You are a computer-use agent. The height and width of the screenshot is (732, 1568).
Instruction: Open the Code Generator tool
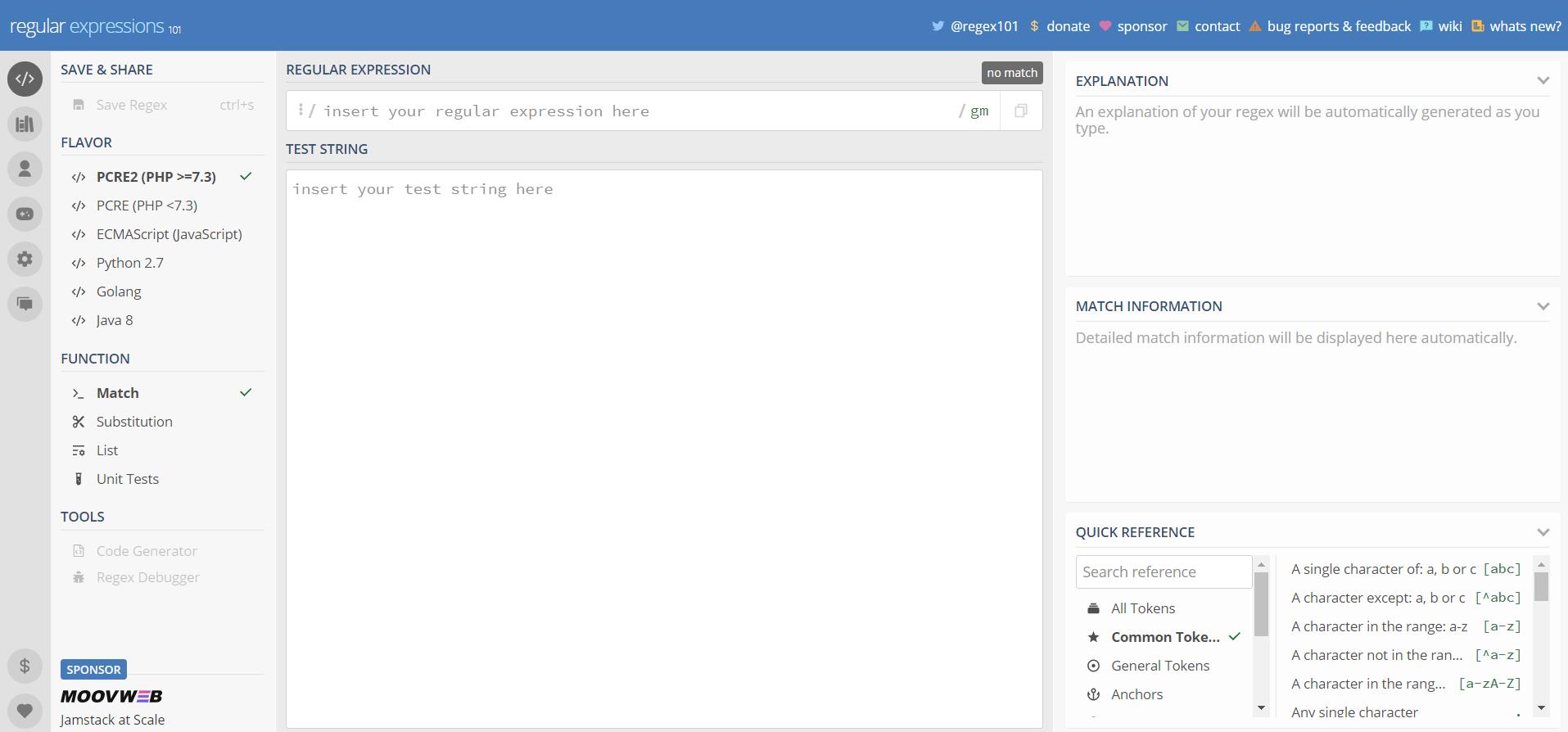162,551
